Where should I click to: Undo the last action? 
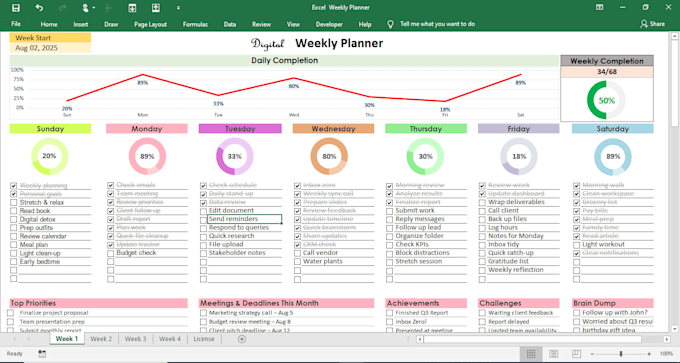click(39, 8)
